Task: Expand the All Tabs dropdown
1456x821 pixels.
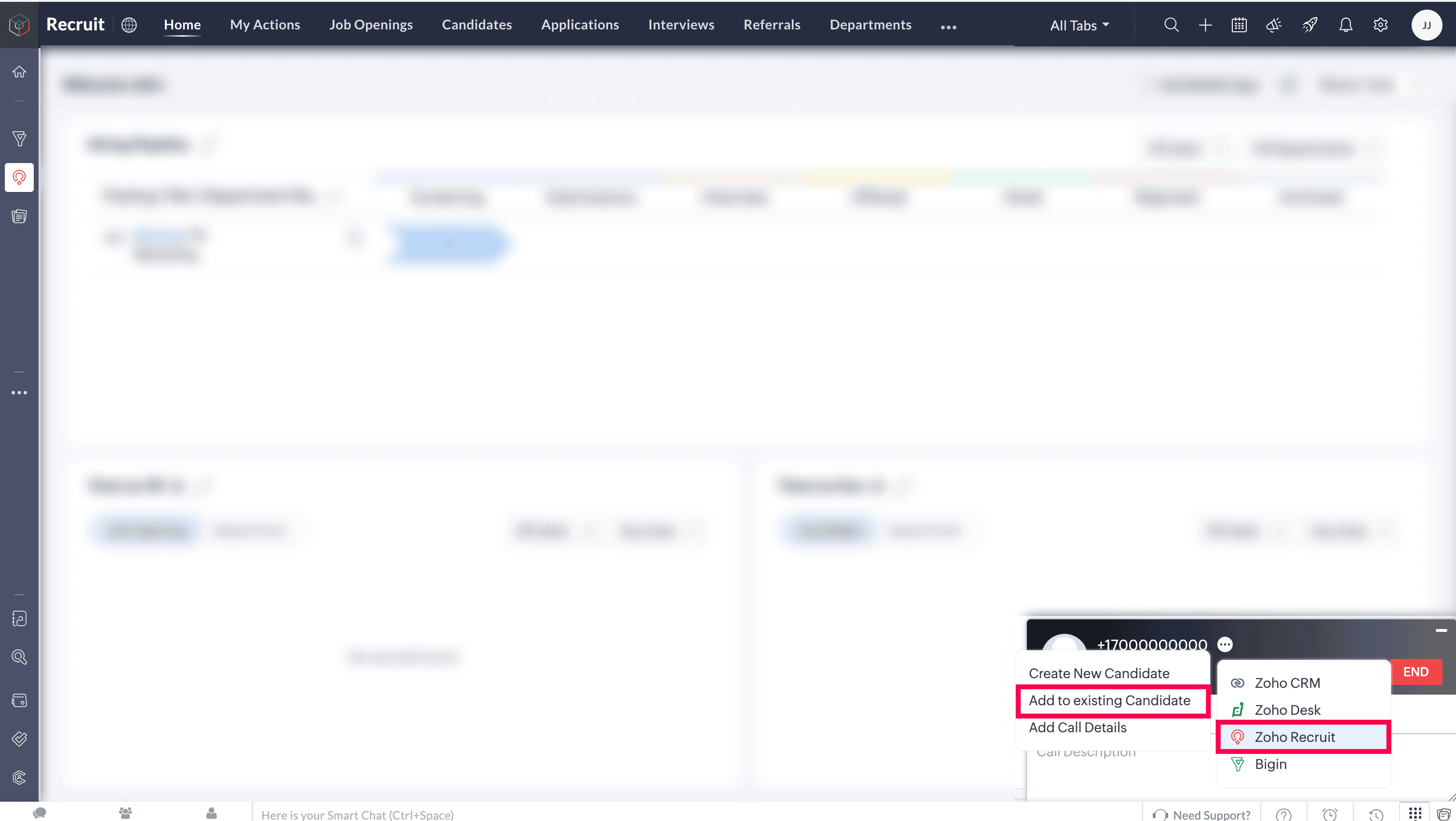Action: point(1079,26)
